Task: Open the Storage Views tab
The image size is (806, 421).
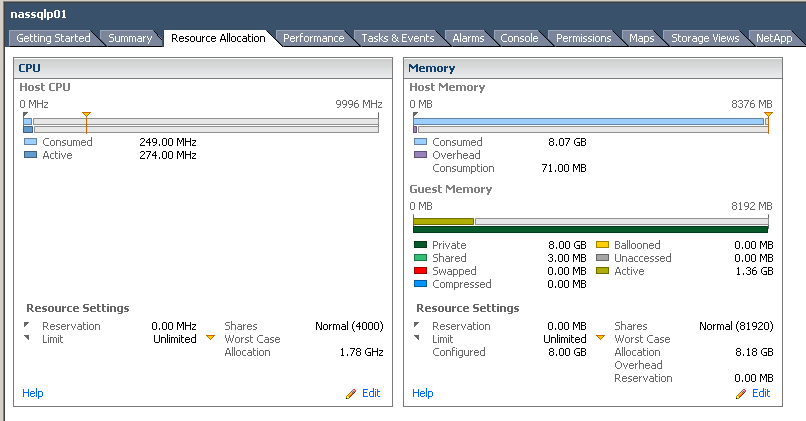Action: (x=705, y=38)
